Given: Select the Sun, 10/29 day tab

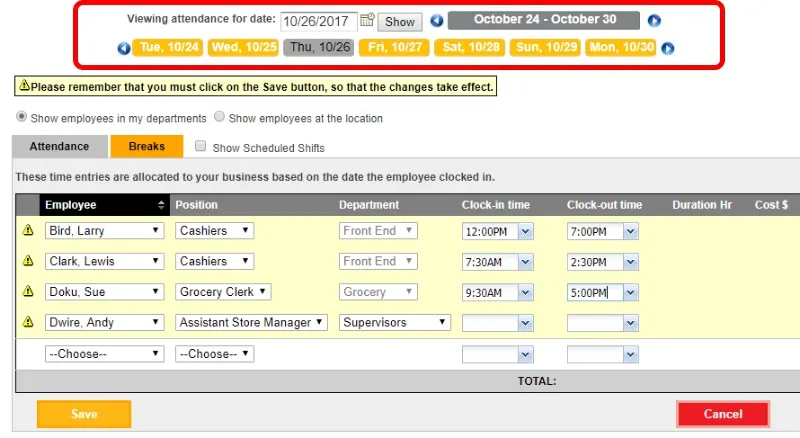Looking at the screenshot, I should pyautogui.click(x=545, y=47).
